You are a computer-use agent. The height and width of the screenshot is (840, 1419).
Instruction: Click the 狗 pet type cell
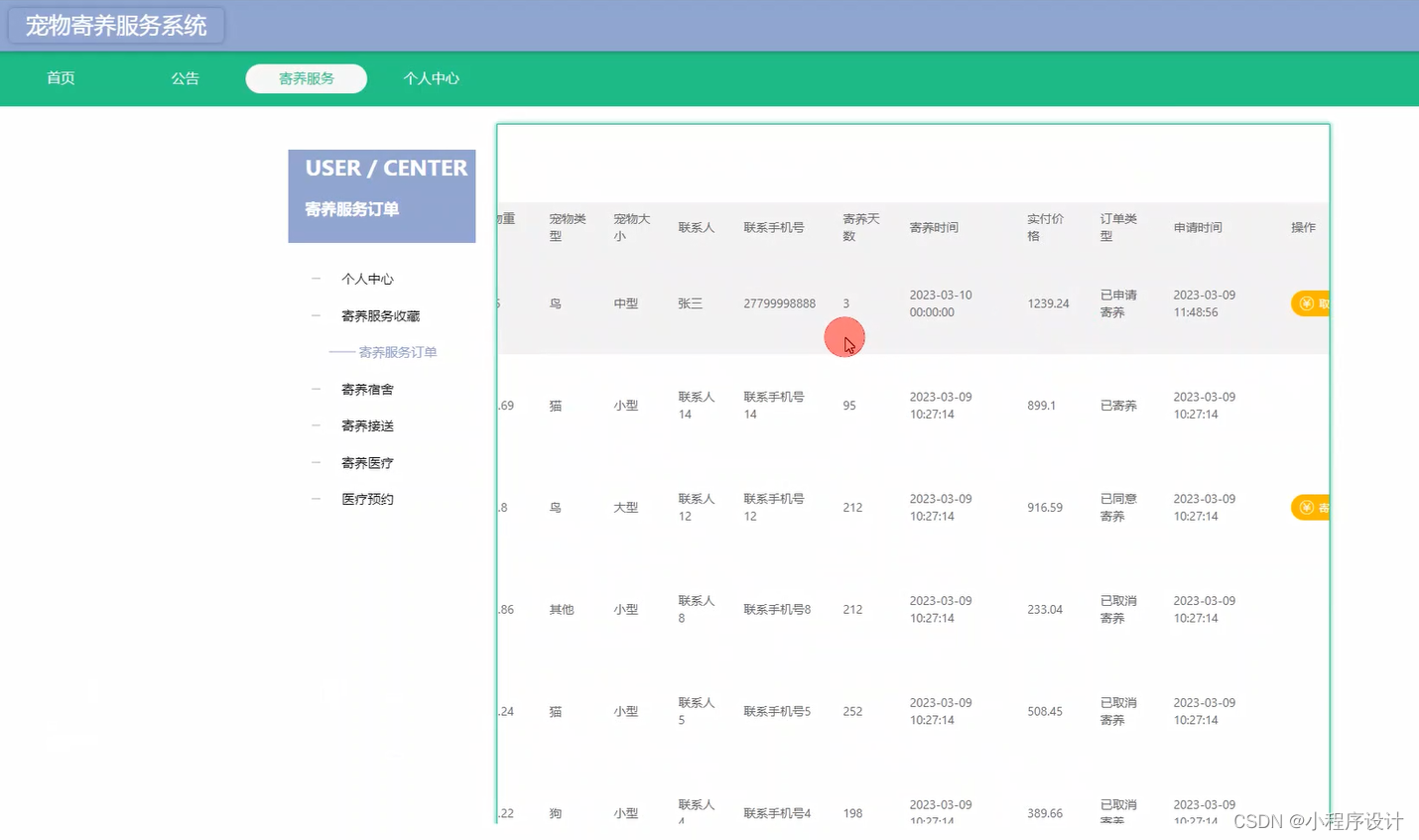point(556,813)
